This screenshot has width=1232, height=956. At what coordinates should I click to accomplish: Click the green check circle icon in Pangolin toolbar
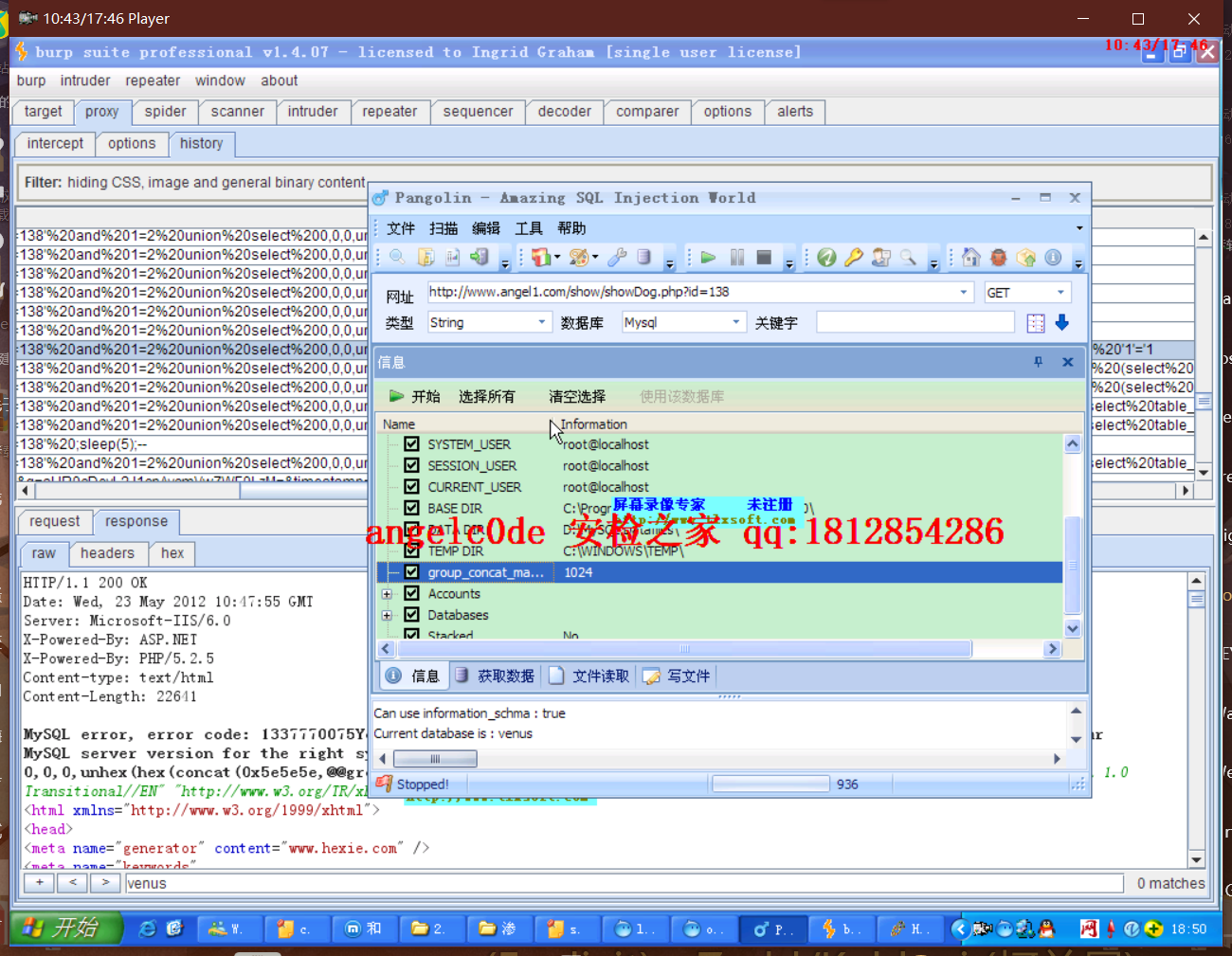coord(826,257)
